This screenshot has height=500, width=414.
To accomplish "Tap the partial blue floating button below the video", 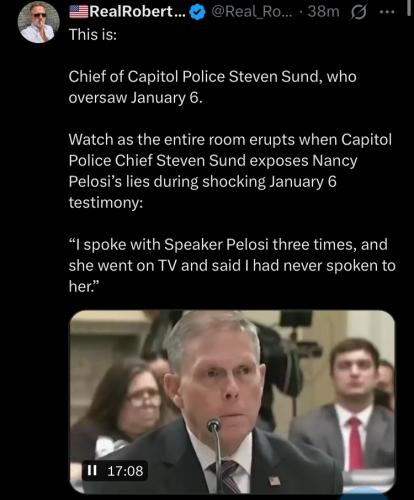I will click(x=361, y=493).
